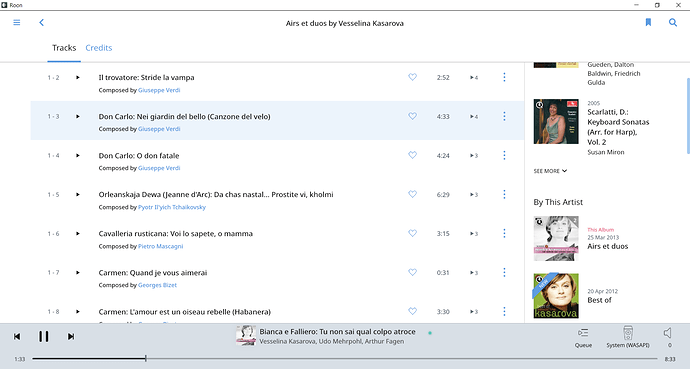Click track number 1 - 6

(53, 234)
